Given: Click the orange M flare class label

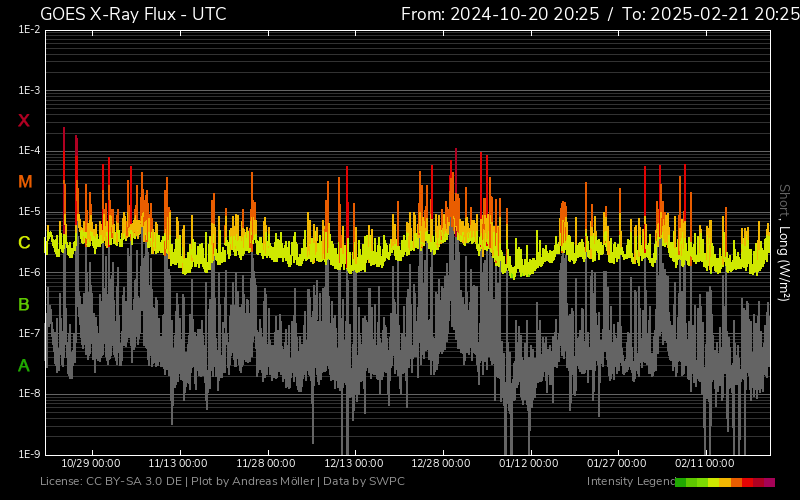Looking at the screenshot, I should coord(25,182).
